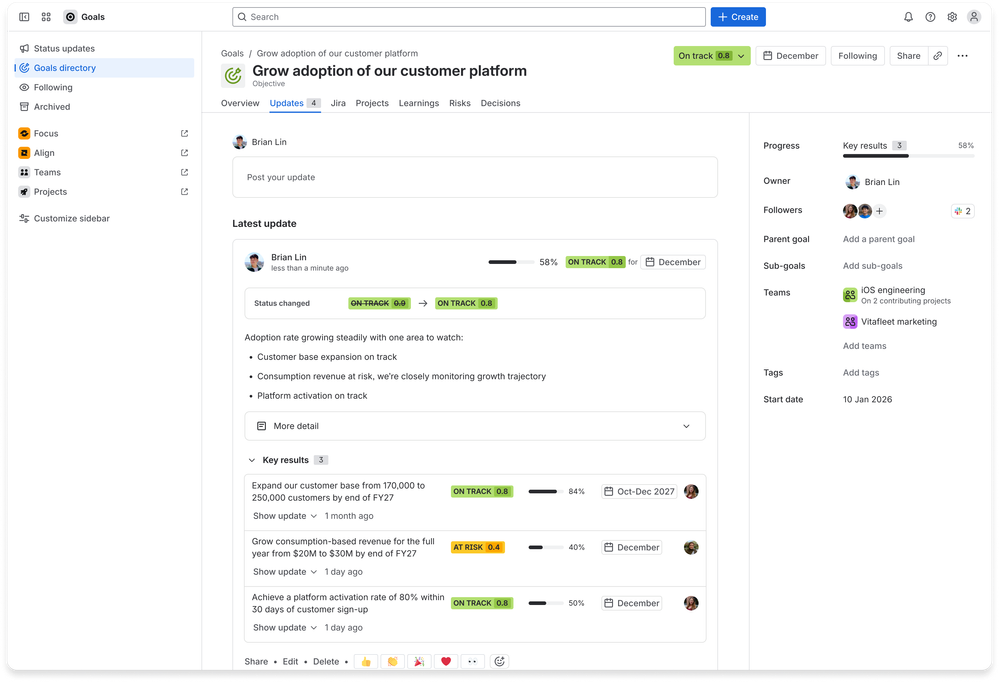
Task: Copy goal link with the chain icon
Action: (x=938, y=56)
